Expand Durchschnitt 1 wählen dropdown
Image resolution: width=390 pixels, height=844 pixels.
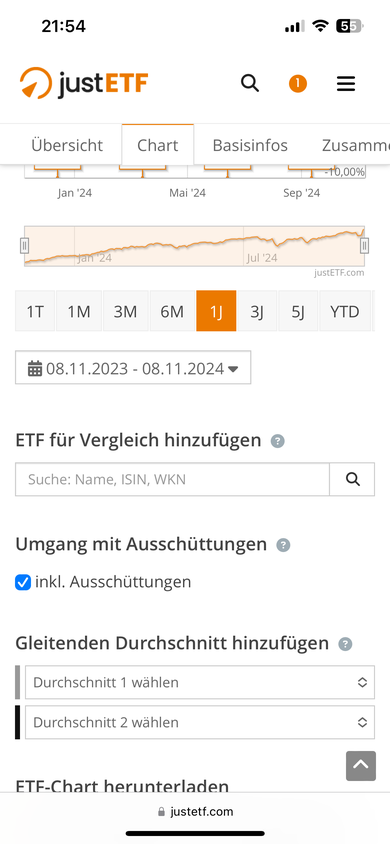[x=200, y=683]
